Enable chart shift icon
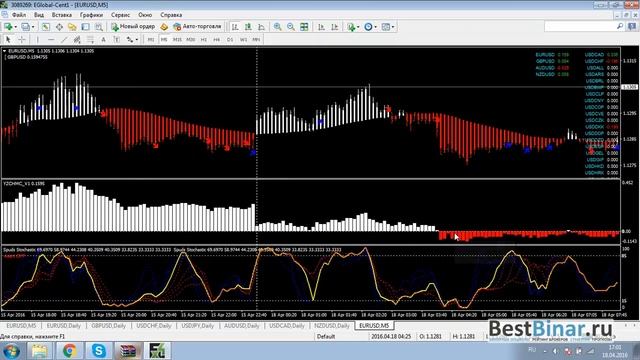Screen dimensions: 640x360 tap(335, 27)
